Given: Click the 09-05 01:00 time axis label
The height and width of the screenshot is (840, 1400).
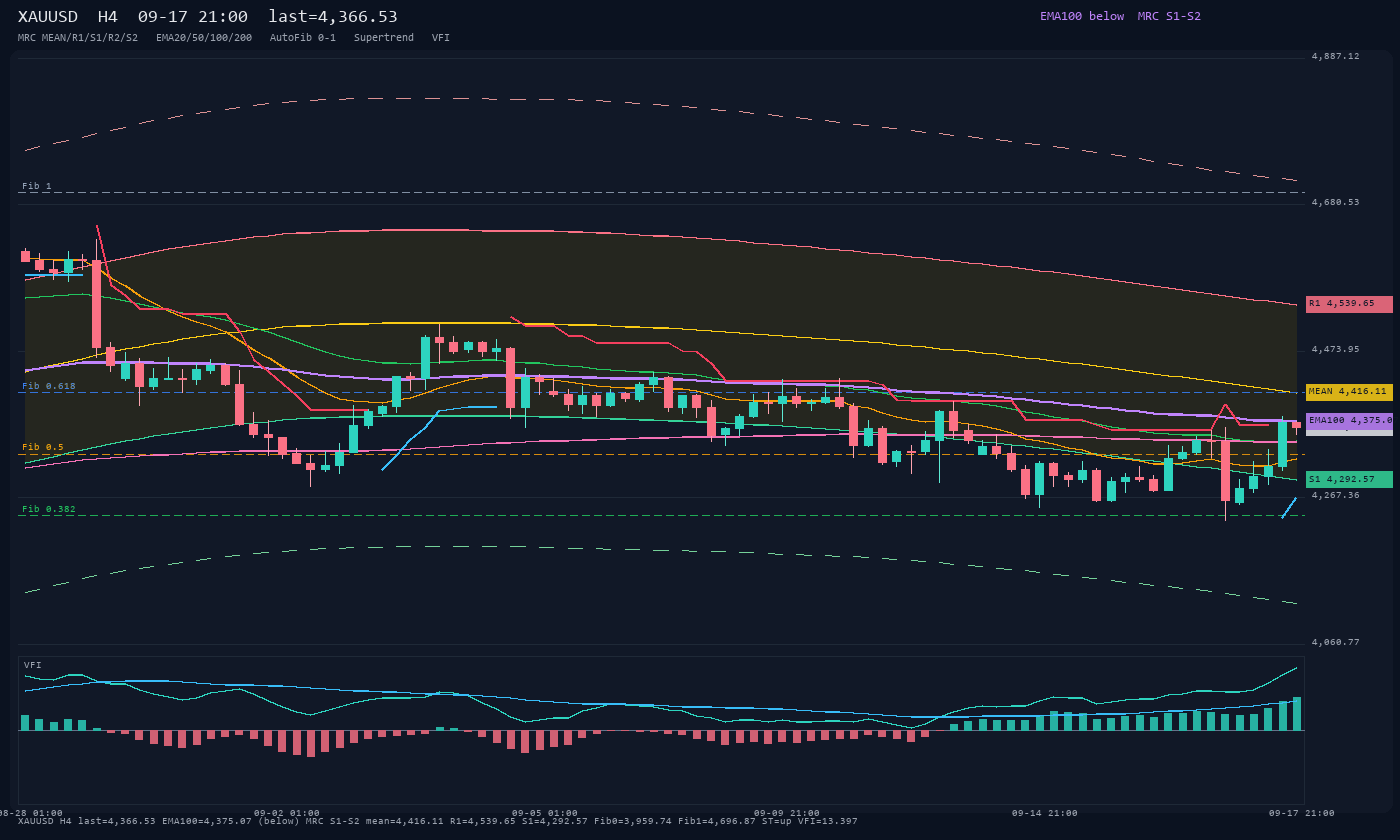Looking at the screenshot, I should click(x=545, y=814).
